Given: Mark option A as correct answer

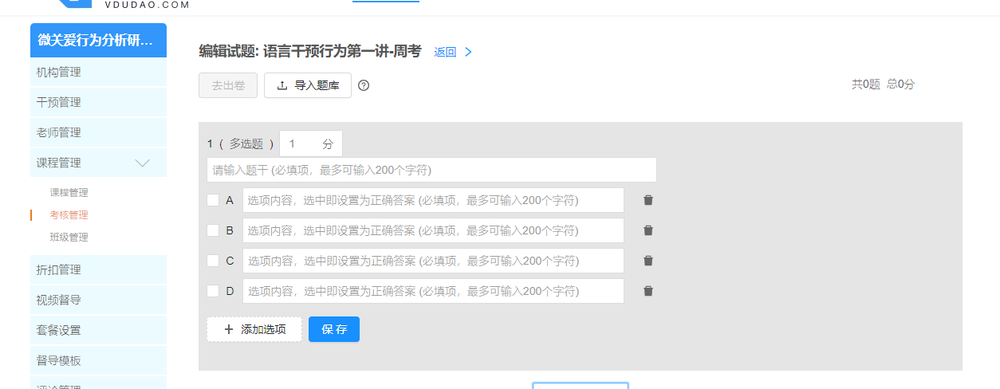Looking at the screenshot, I should [213, 200].
